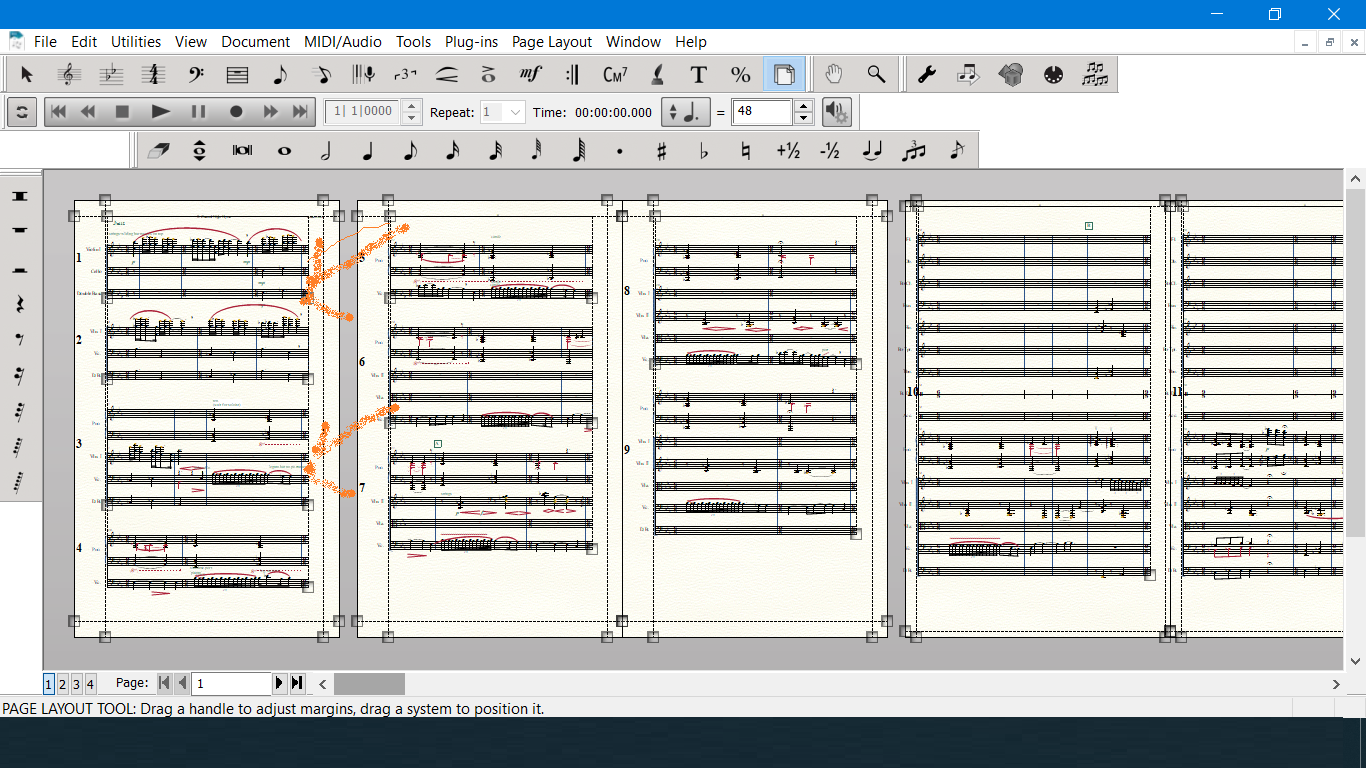
Task: Switch to Layer 2
Action: (x=62, y=684)
